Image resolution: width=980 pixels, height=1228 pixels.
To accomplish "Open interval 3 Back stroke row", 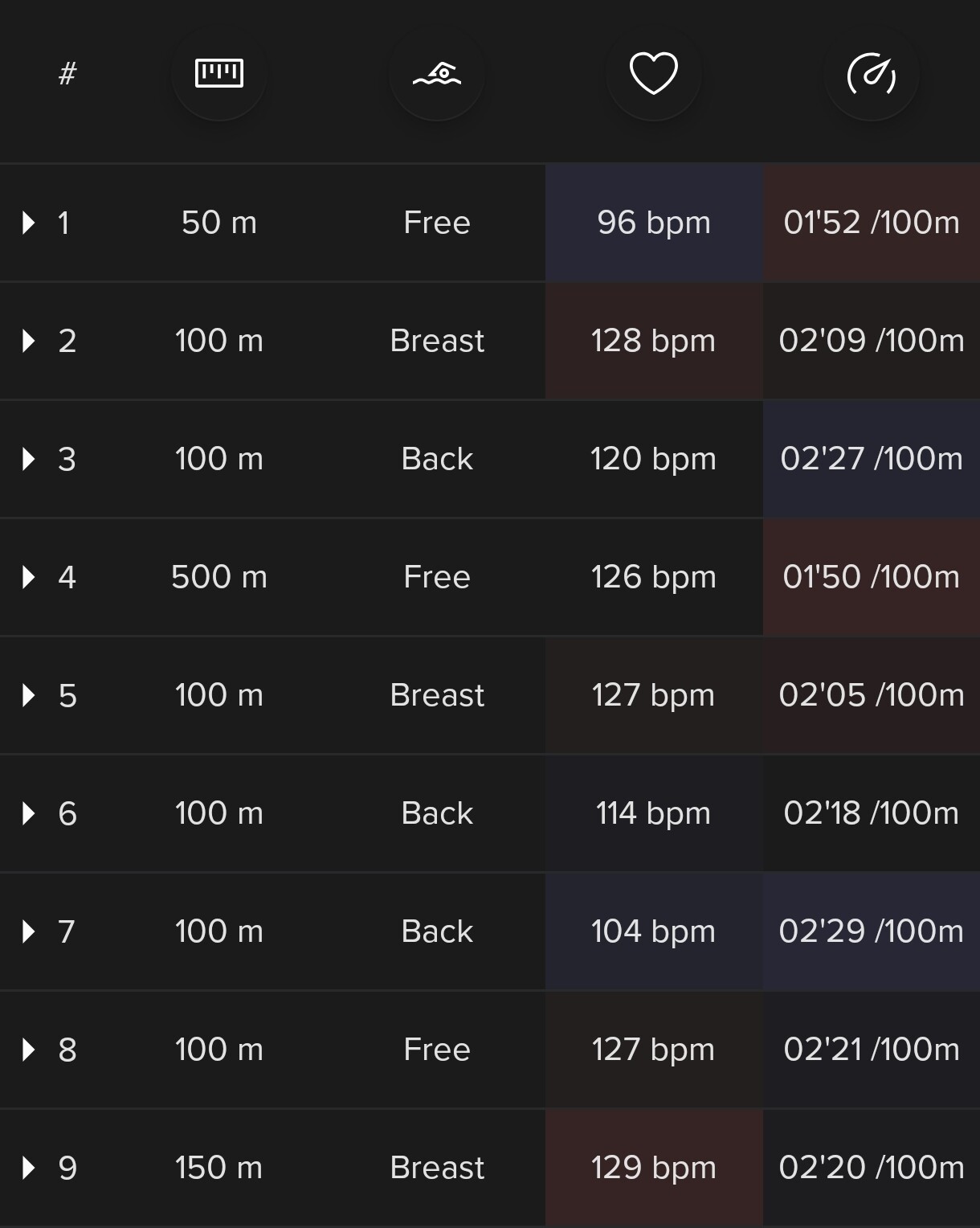I will pos(490,459).
